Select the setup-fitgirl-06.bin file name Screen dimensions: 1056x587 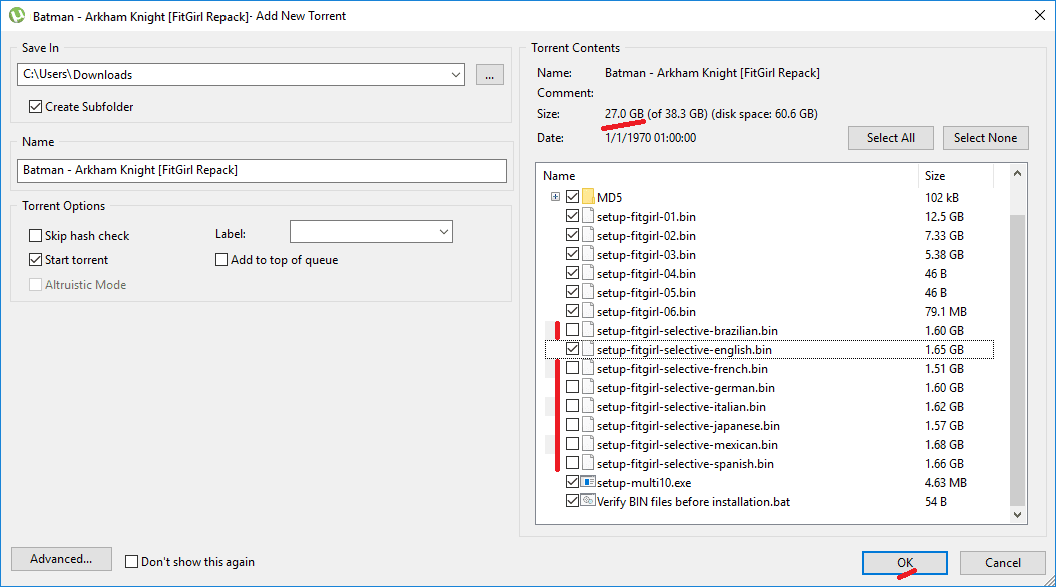coord(646,312)
